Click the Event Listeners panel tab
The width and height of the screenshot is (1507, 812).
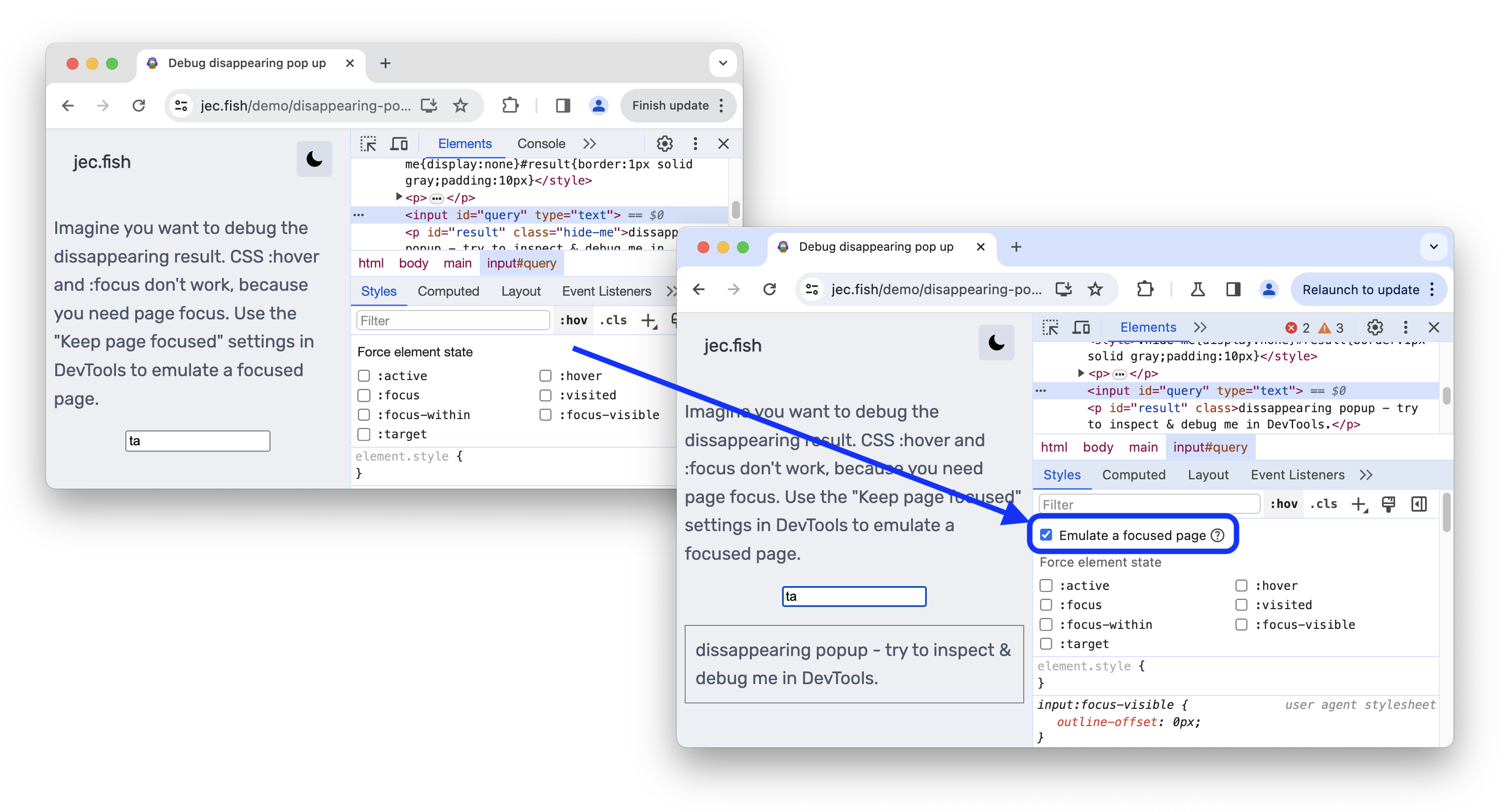1297,474
